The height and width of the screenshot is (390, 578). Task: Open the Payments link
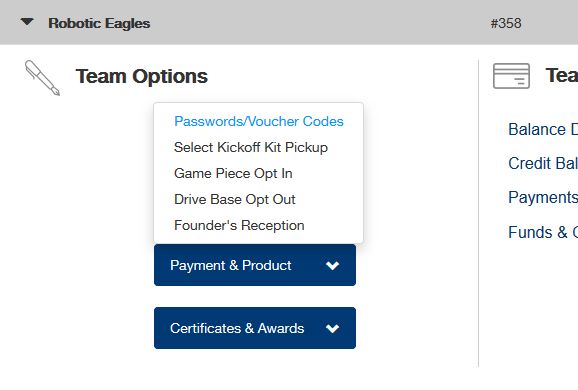tap(543, 198)
